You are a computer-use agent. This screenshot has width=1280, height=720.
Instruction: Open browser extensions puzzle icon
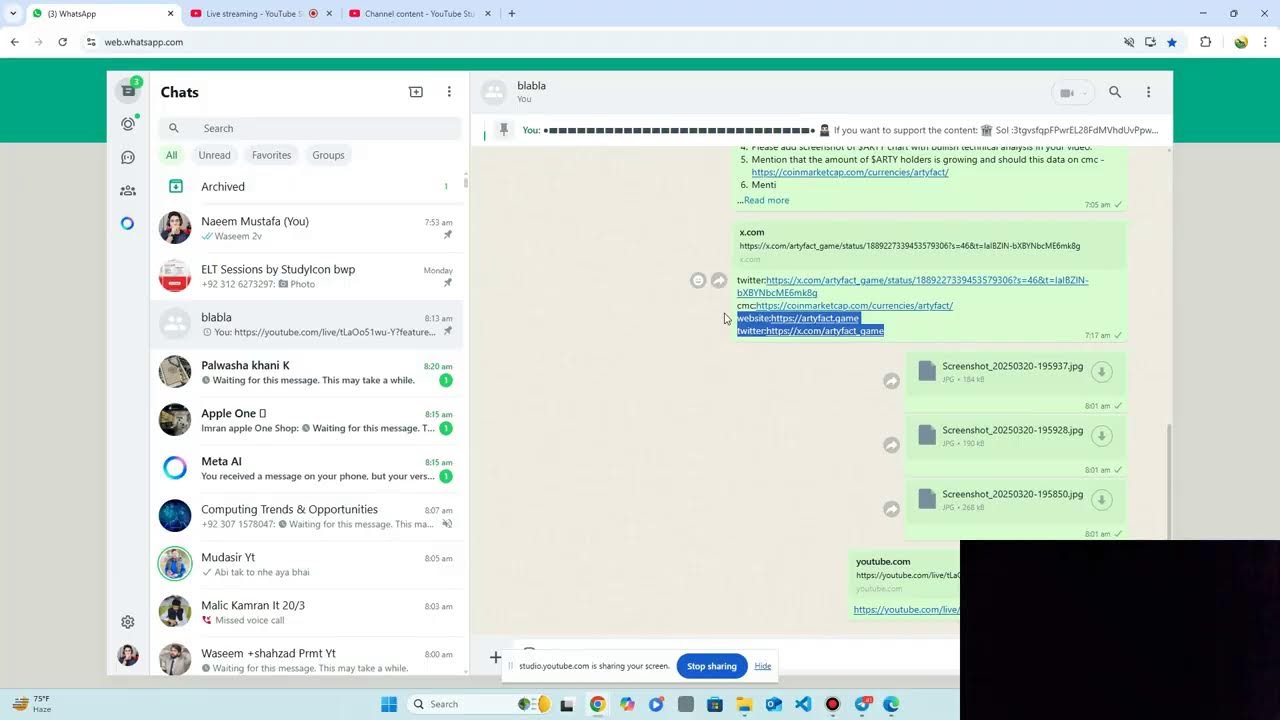1205,42
